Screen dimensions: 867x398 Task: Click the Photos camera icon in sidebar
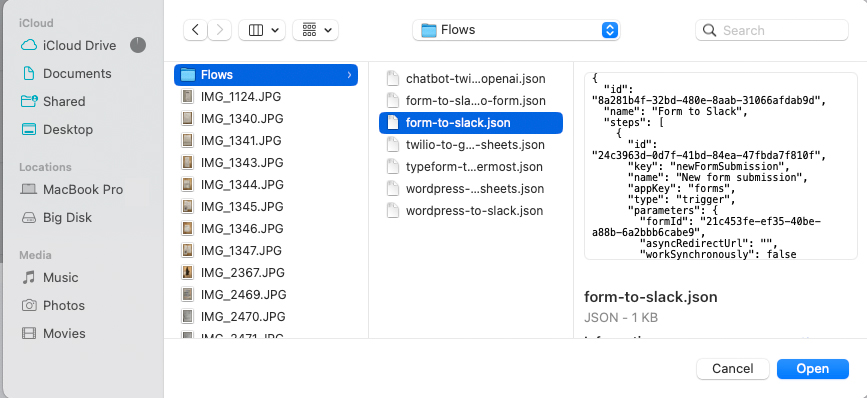pyautogui.click(x=29, y=305)
